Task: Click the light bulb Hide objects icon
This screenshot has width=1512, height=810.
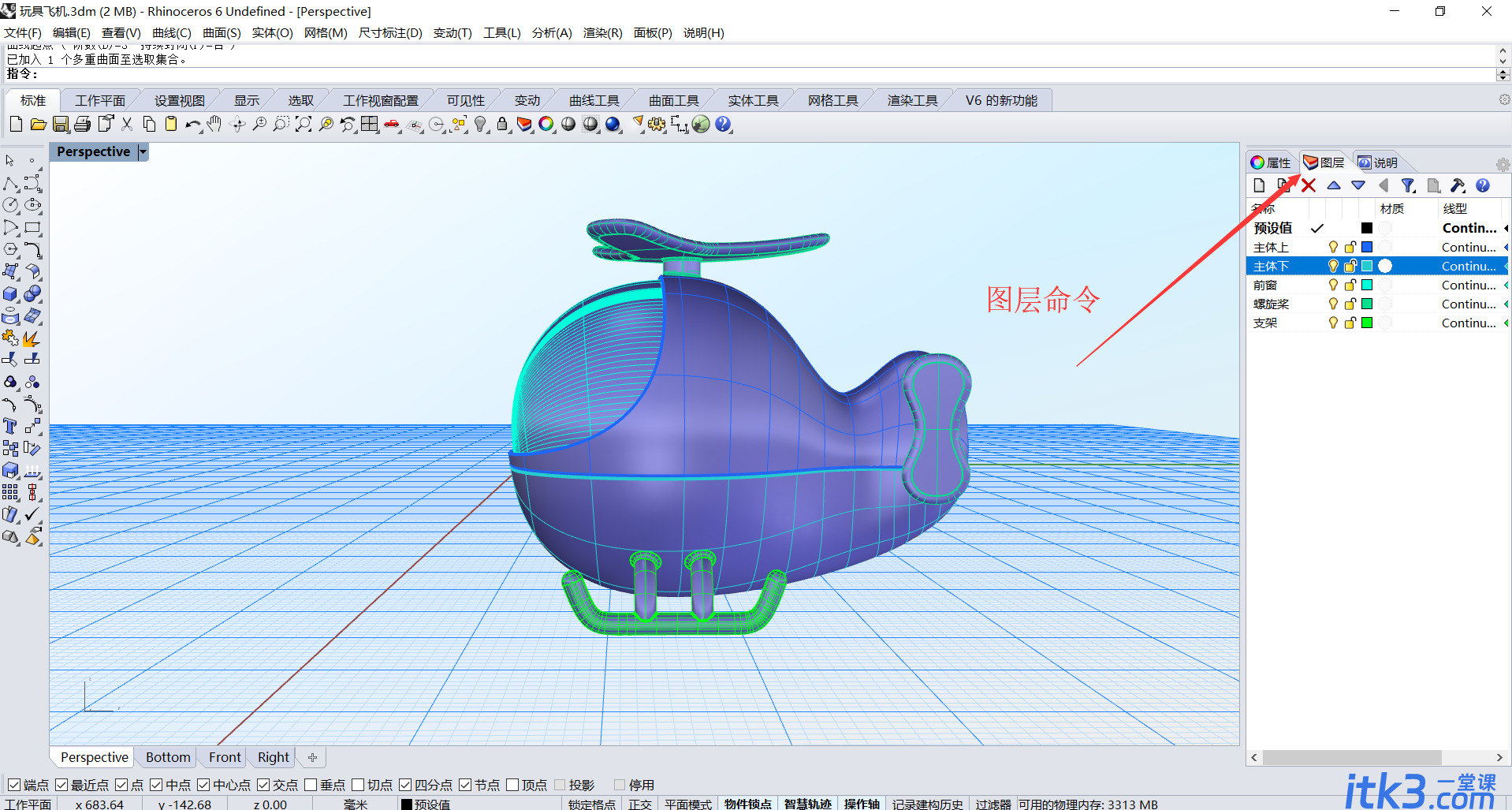Action: [x=480, y=124]
